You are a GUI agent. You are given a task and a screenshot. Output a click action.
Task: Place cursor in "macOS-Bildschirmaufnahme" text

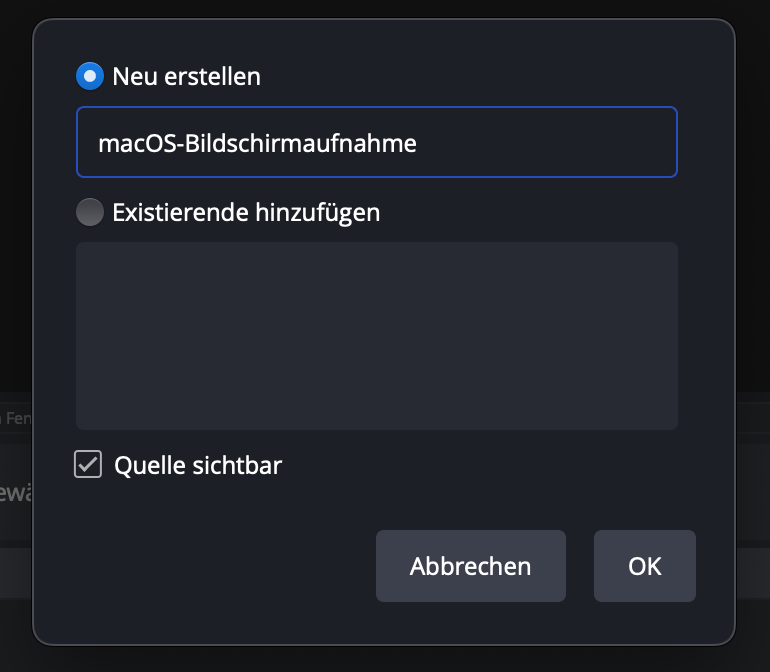(x=257, y=143)
